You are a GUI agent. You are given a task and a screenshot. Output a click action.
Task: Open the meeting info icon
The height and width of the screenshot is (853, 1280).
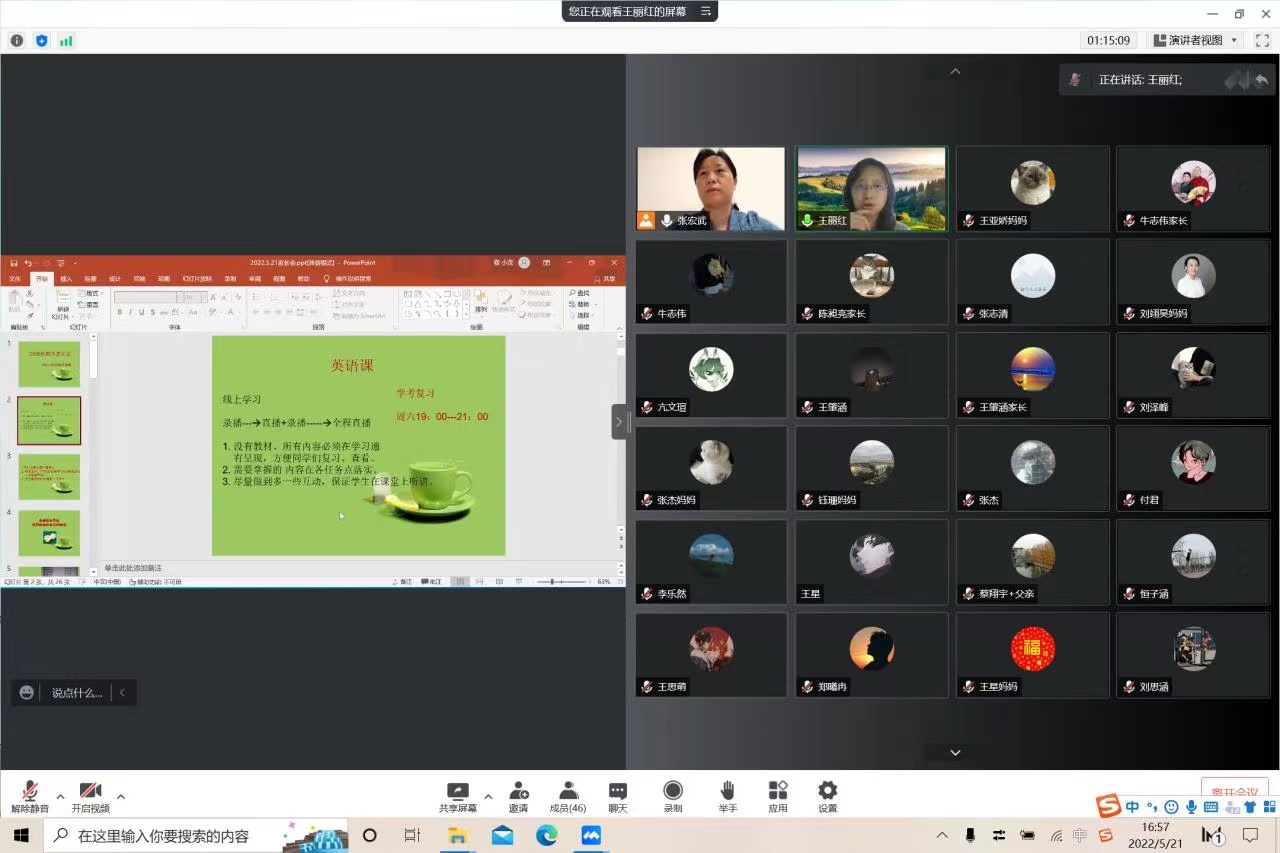pos(16,41)
